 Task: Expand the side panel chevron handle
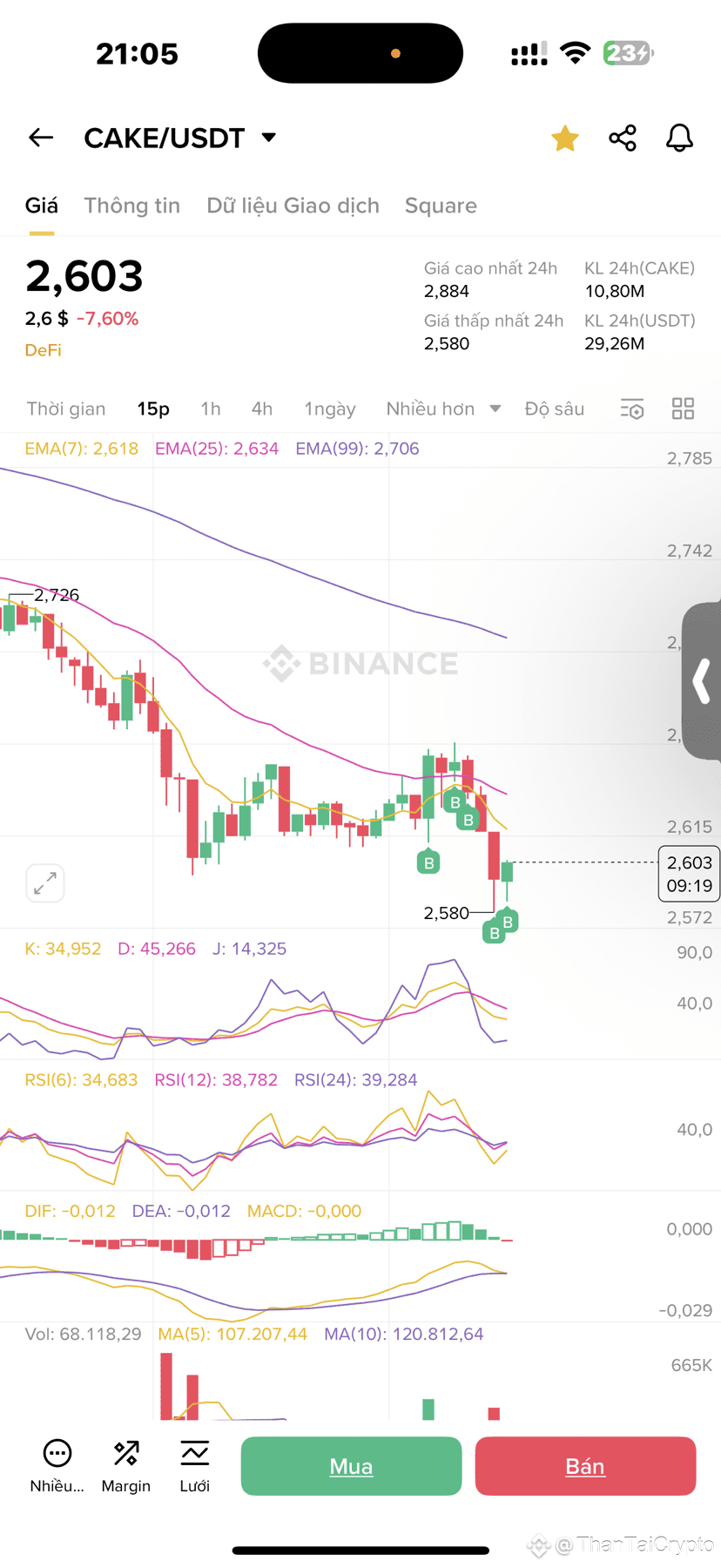pos(702,681)
